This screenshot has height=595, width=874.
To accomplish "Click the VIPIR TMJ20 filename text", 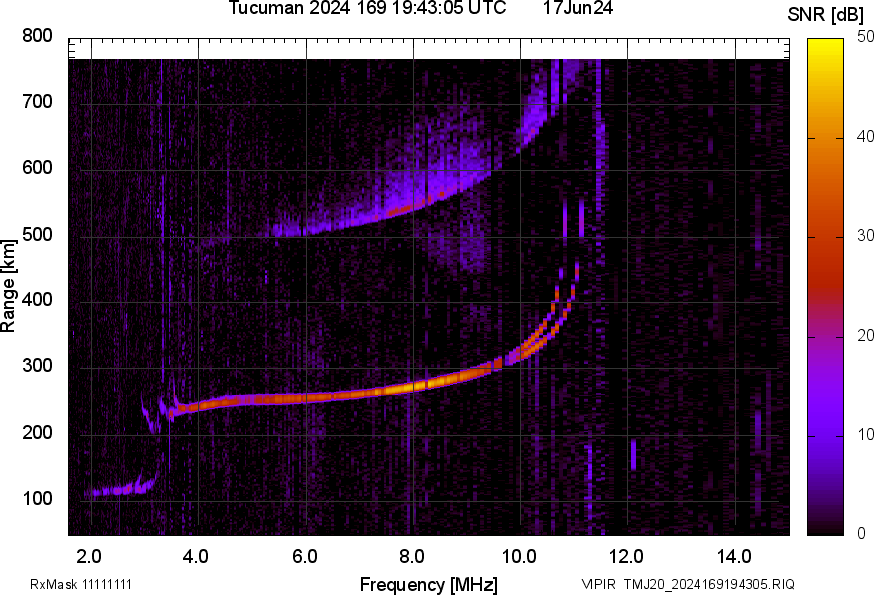I will pyautogui.click(x=688, y=584).
